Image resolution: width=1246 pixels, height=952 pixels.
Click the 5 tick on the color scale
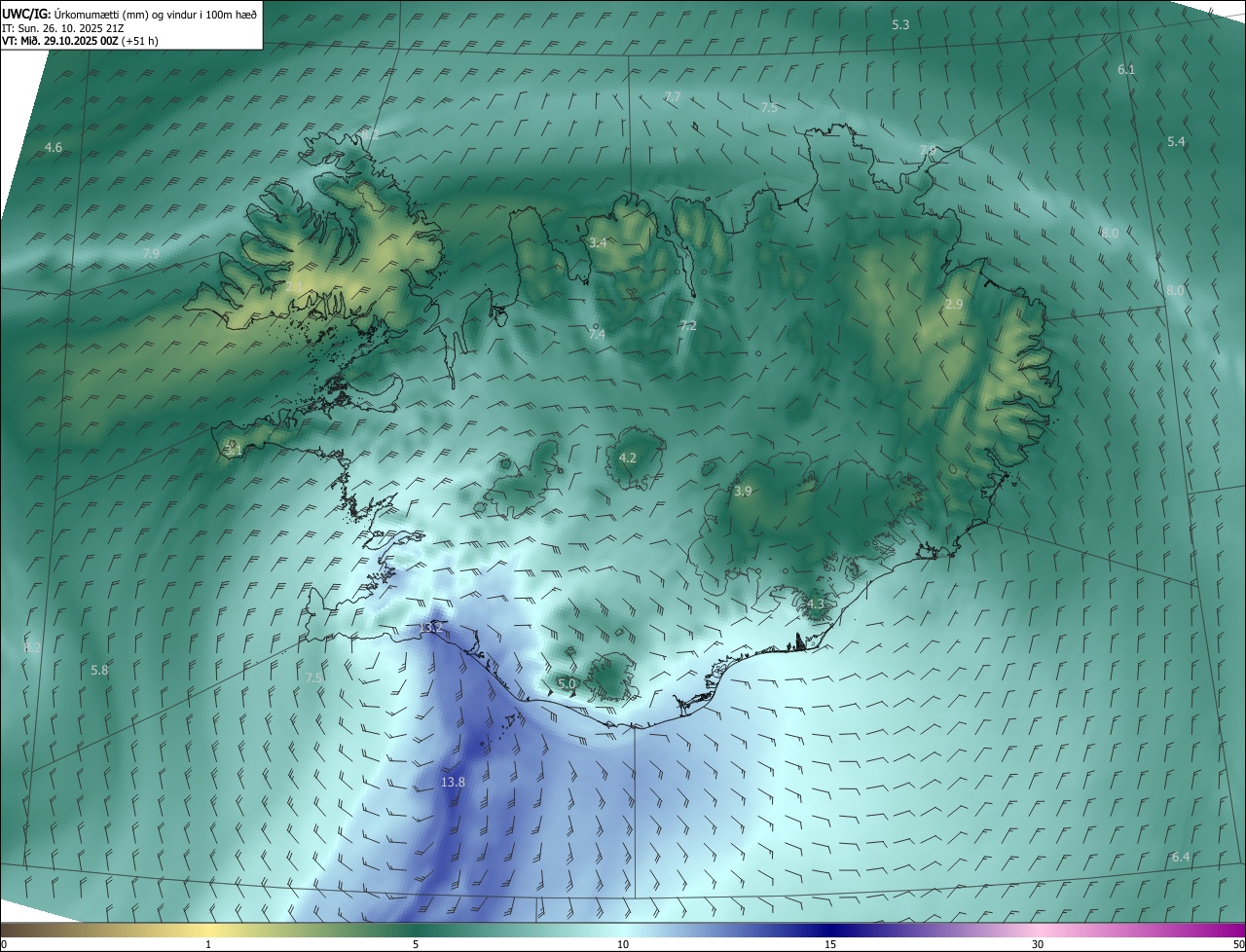pyautogui.click(x=416, y=945)
